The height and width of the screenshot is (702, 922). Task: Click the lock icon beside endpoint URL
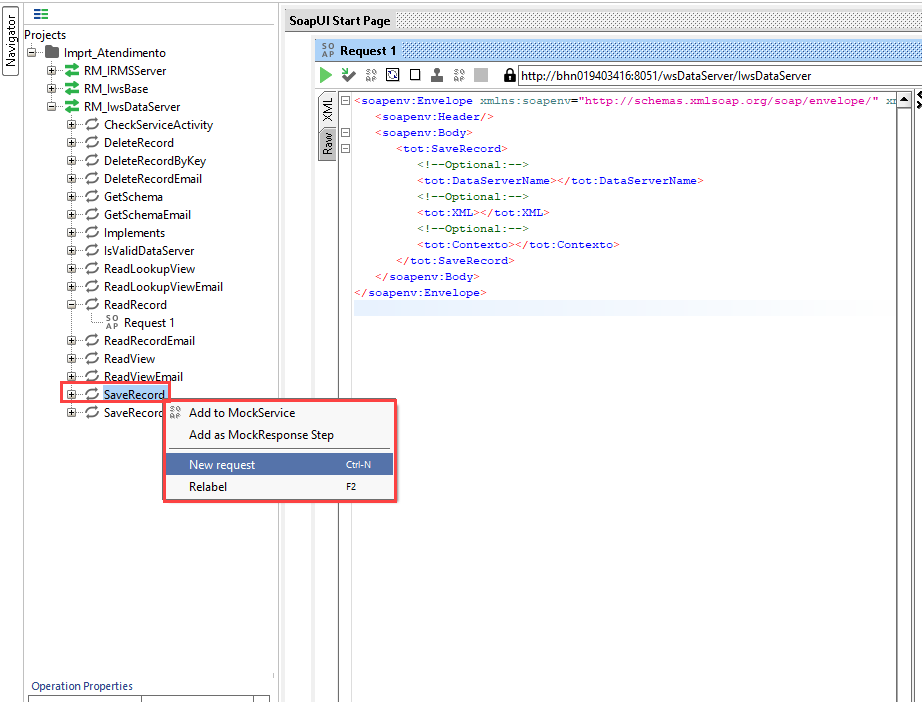tap(510, 75)
